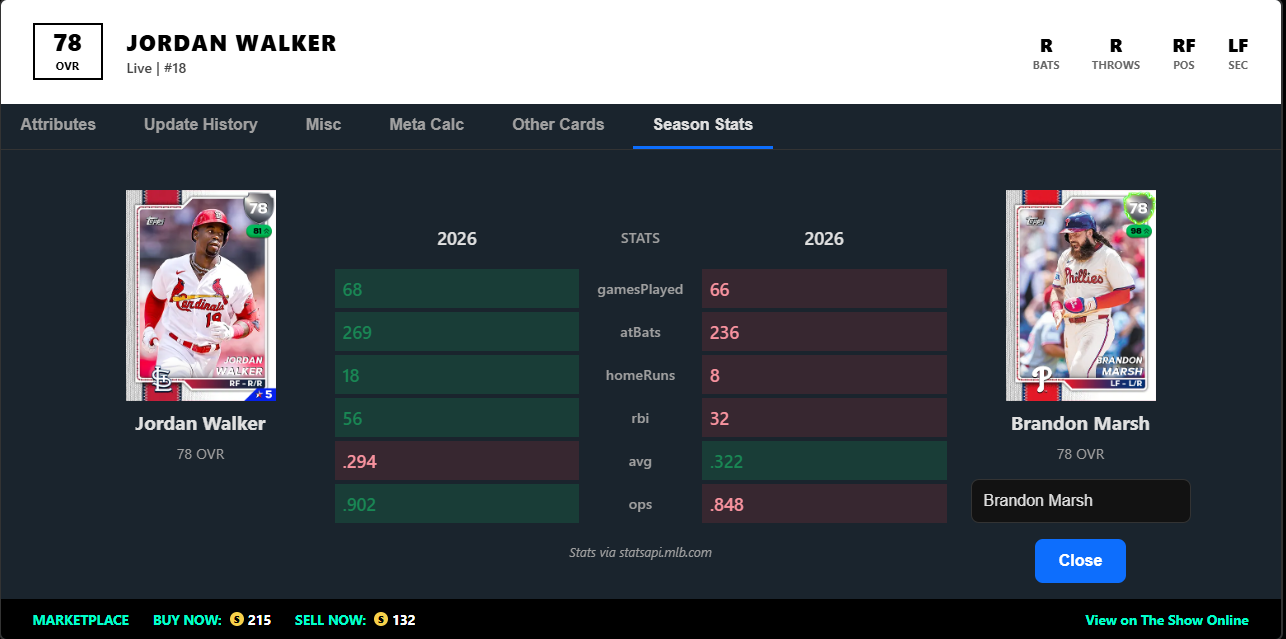Screen dimensions: 1286x639
Task: Click the THROWS handedness indicator
Action: tap(1116, 53)
